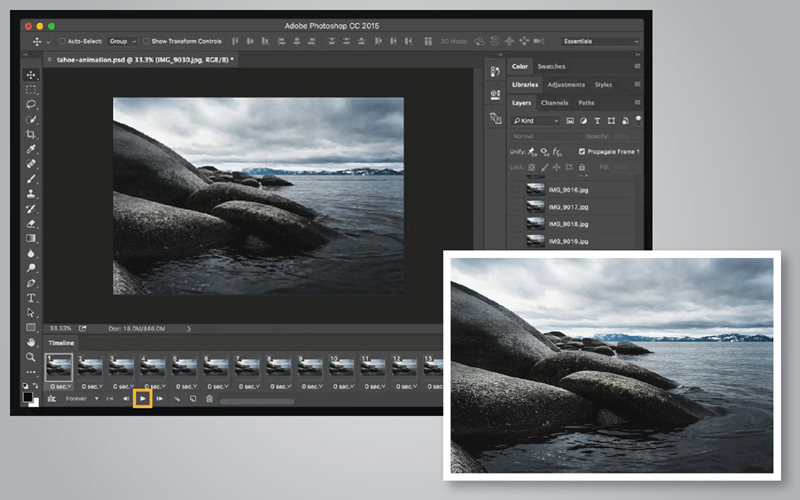Duplicate the selected frames in Timeline
800x500 pixels.
pos(193,398)
